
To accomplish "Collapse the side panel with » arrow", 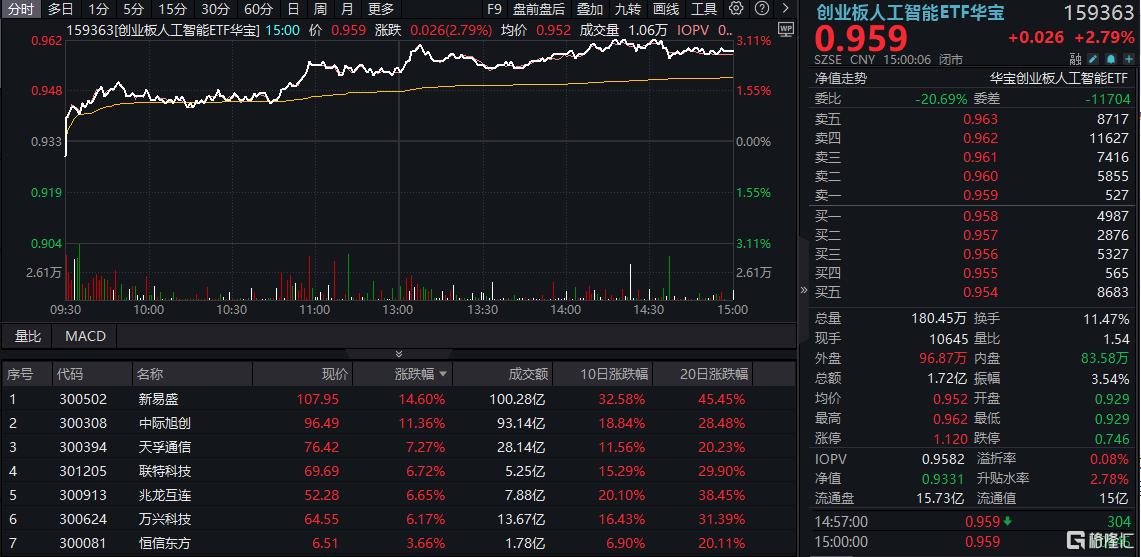I will (x=803, y=290).
